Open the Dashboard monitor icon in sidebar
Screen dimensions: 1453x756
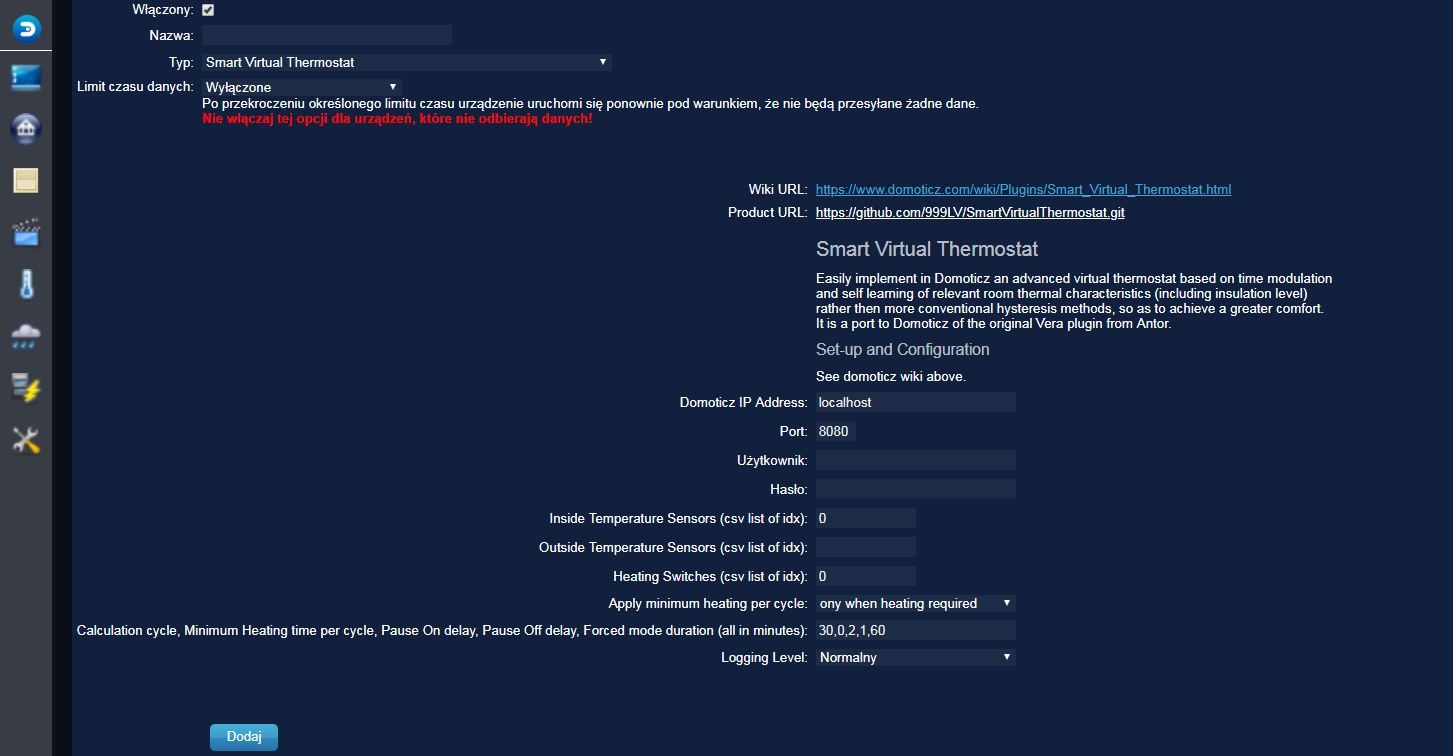[26, 77]
